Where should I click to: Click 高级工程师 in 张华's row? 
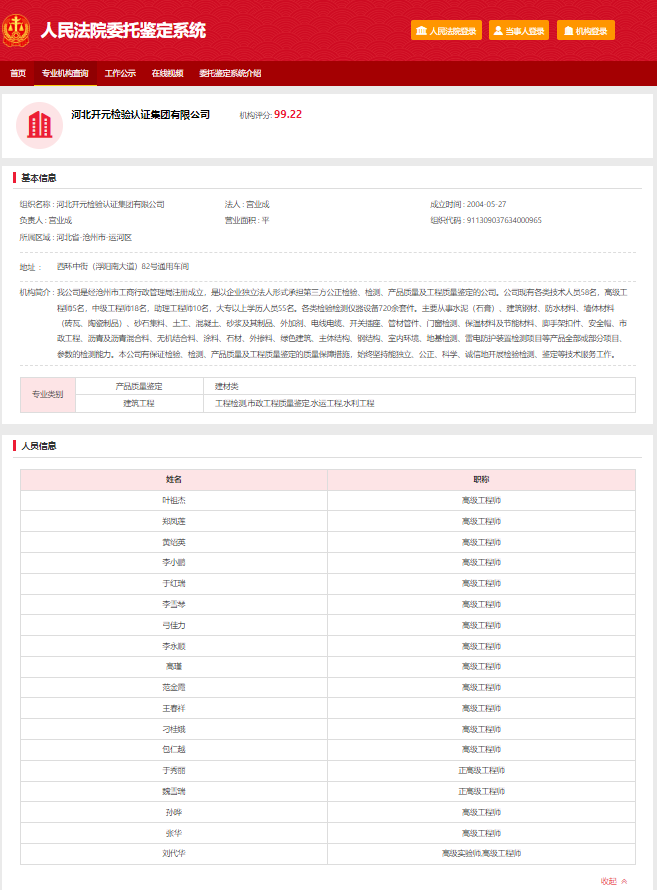[x=481, y=833]
